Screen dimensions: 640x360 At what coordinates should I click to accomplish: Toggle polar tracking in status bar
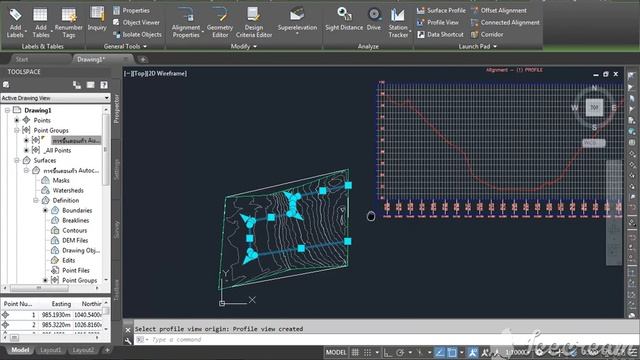tap(400, 352)
